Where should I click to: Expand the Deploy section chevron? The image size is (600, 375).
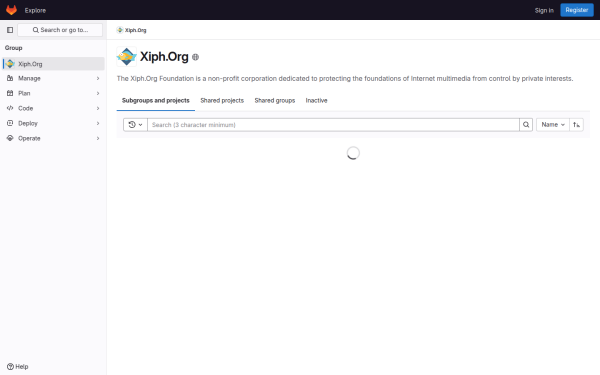(98, 123)
